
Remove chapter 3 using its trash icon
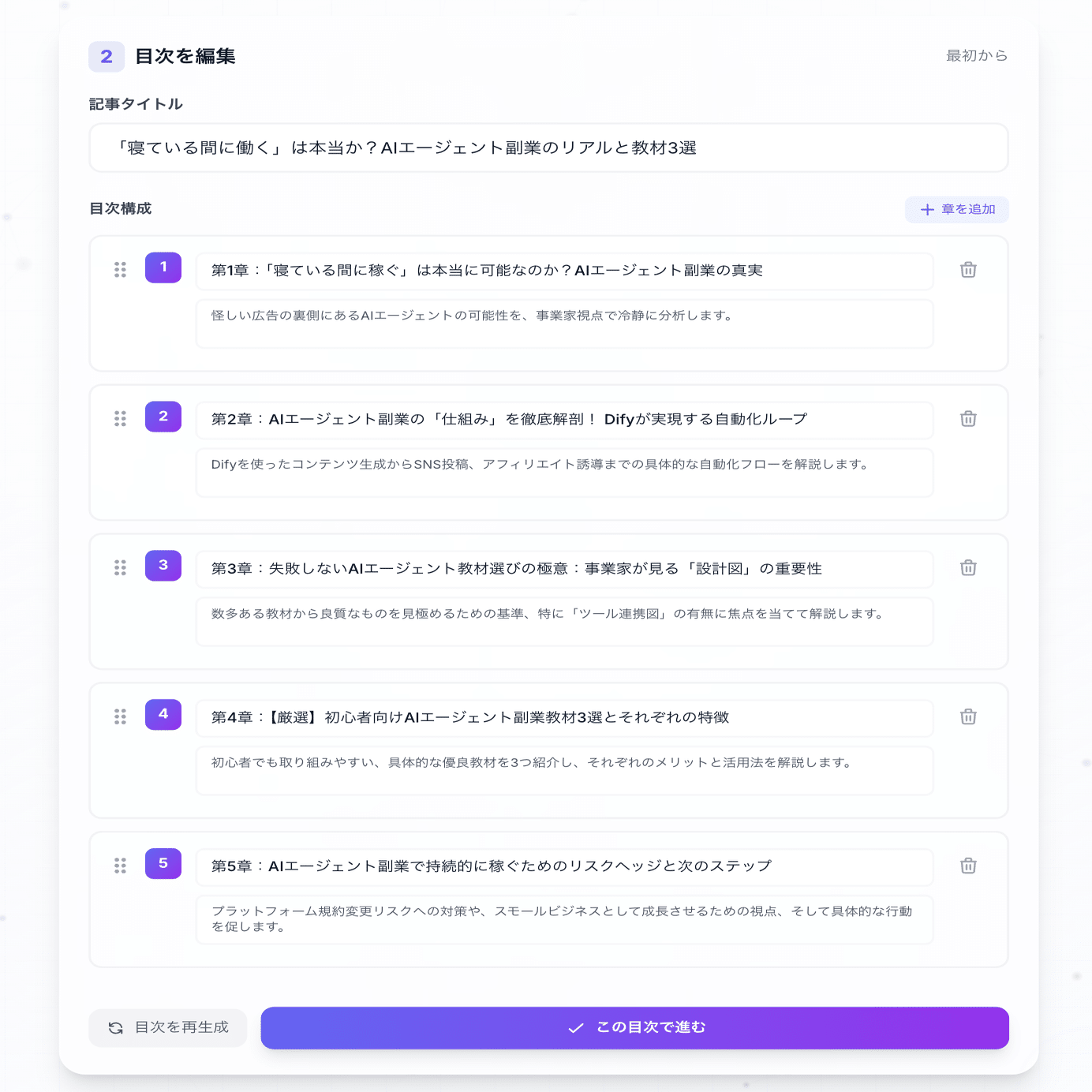(x=968, y=568)
